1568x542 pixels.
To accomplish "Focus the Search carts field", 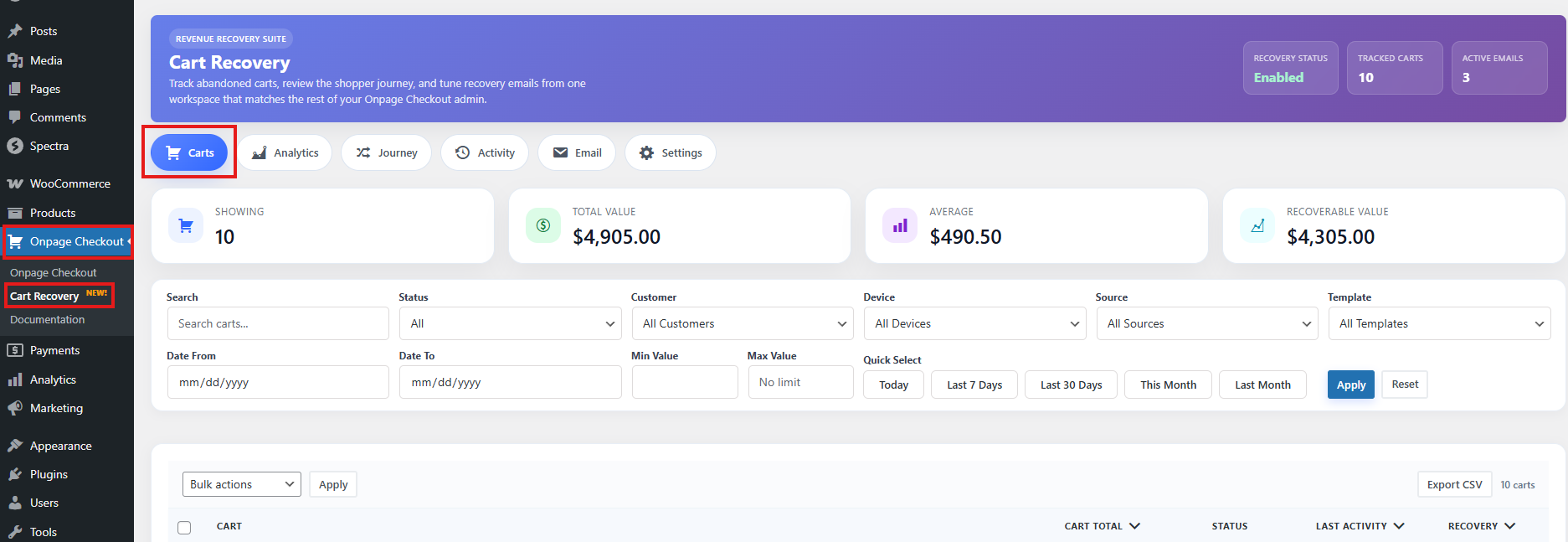I will [278, 323].
